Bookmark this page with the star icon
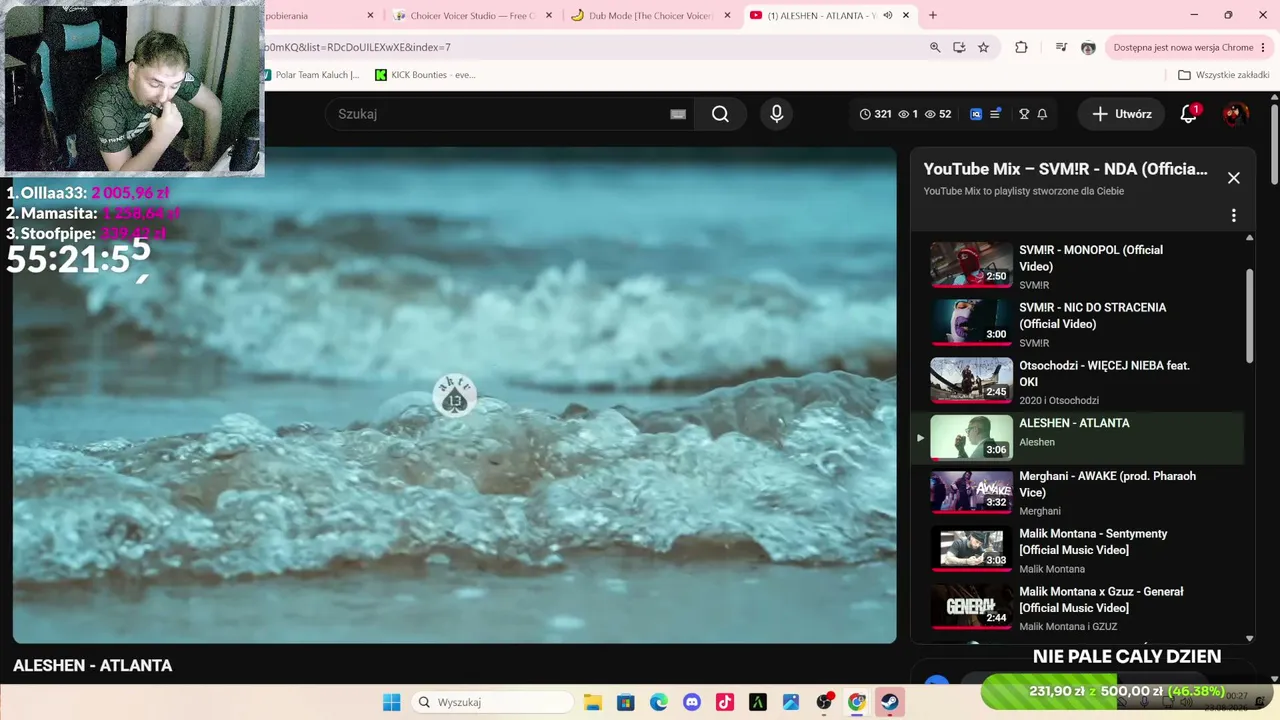 click(983, 47)
